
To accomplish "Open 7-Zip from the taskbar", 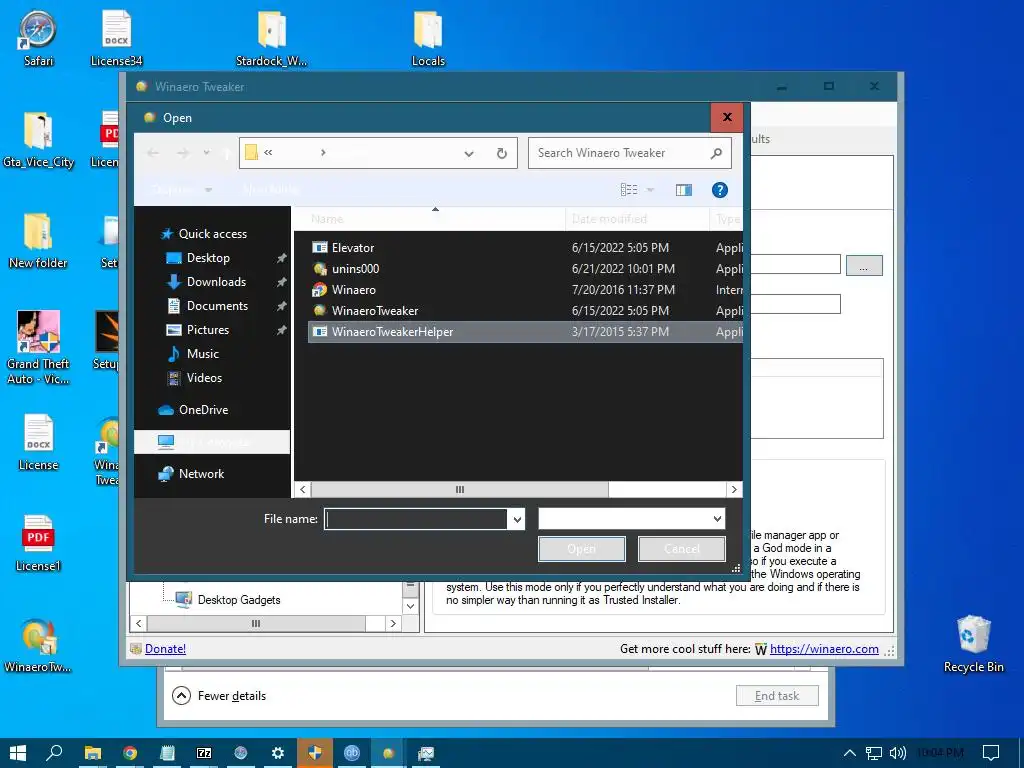I will tap(204, 753).
